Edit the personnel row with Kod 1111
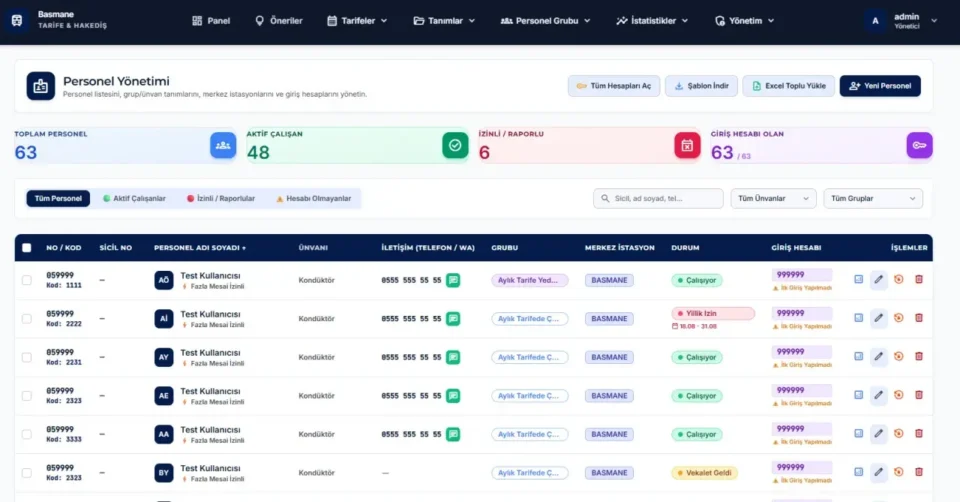960x502 pixels. tap(879, 280)
